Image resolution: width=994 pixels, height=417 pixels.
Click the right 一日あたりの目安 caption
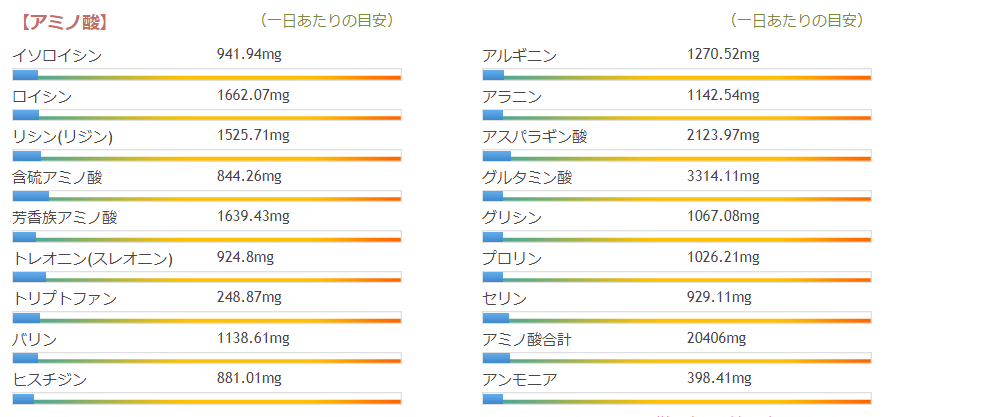(x=796, y=20)
